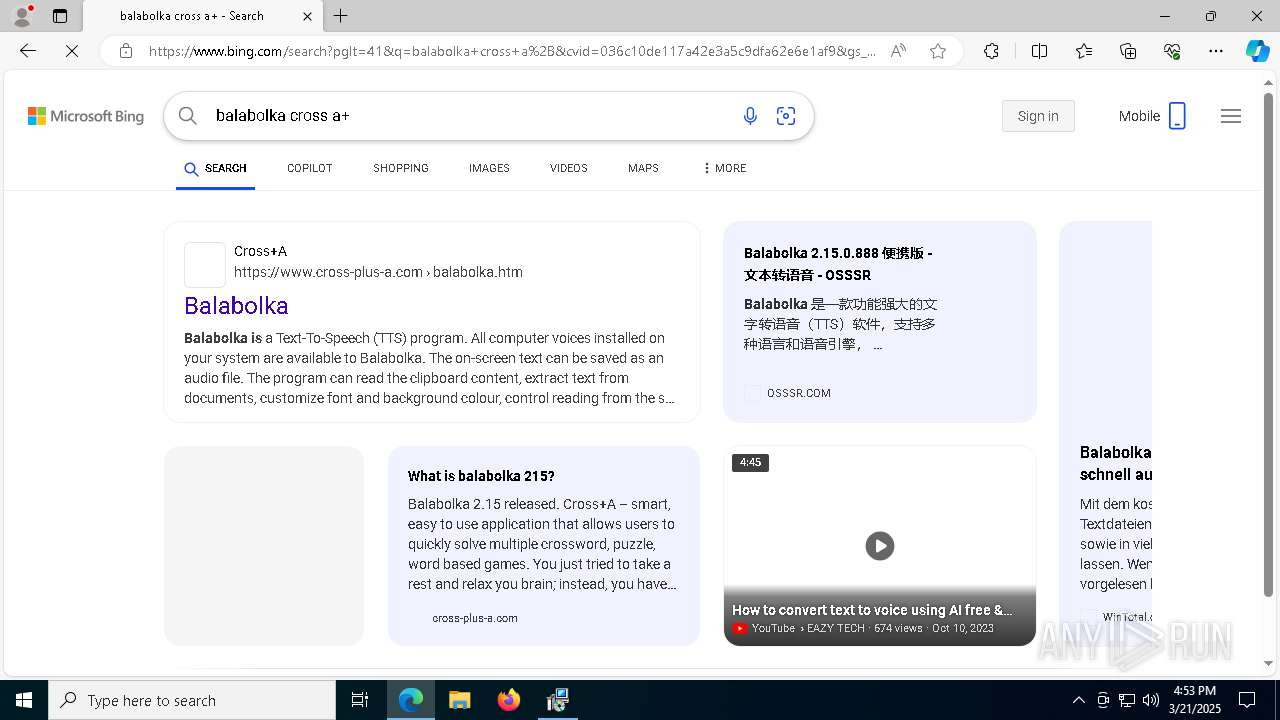The width and height of the screenshot is (1280, 720).
Task: Add this page to favorites star
Action: point(938,51)
